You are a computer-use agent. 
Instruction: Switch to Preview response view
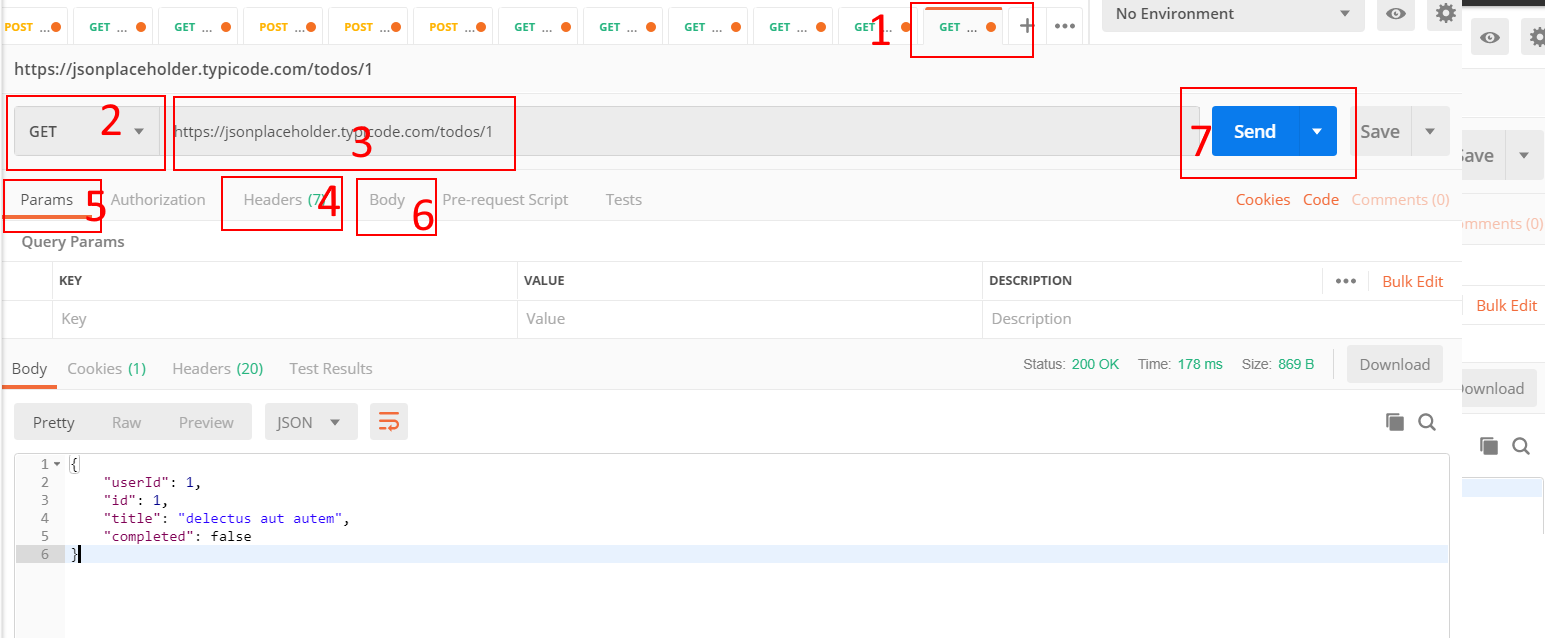[206, 422]
